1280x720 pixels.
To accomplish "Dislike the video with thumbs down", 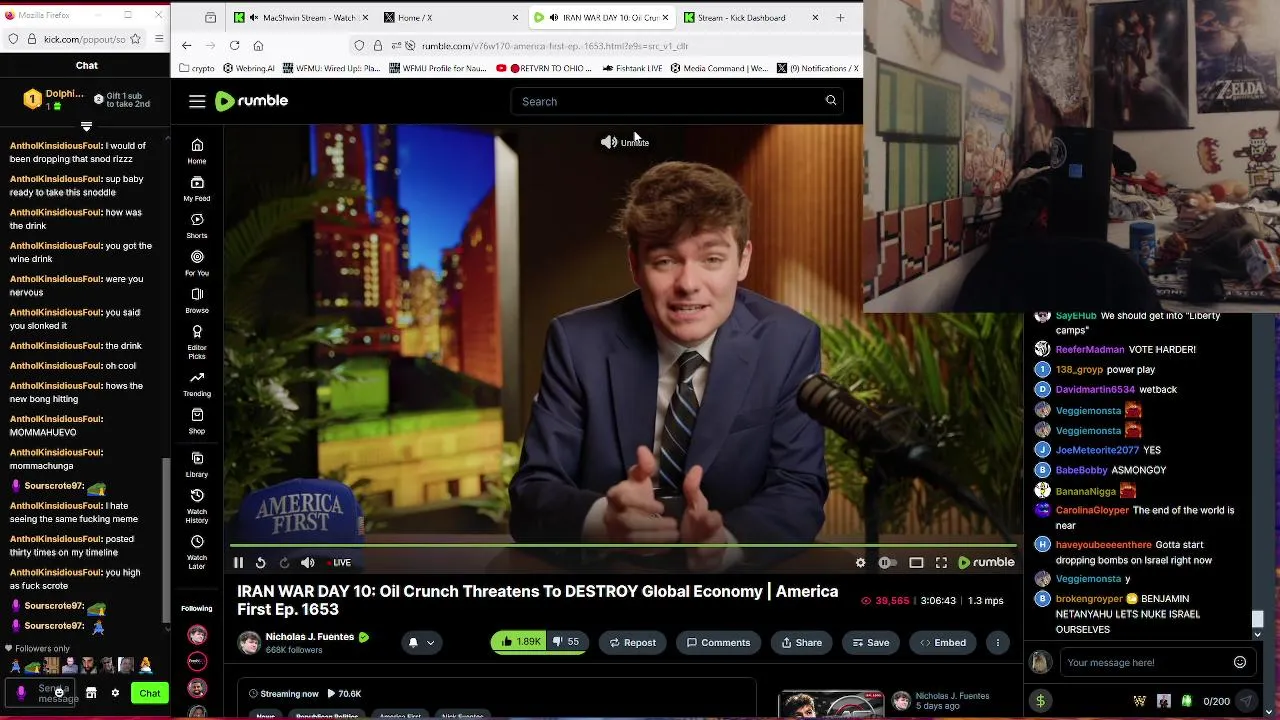I will click(567, 642).
